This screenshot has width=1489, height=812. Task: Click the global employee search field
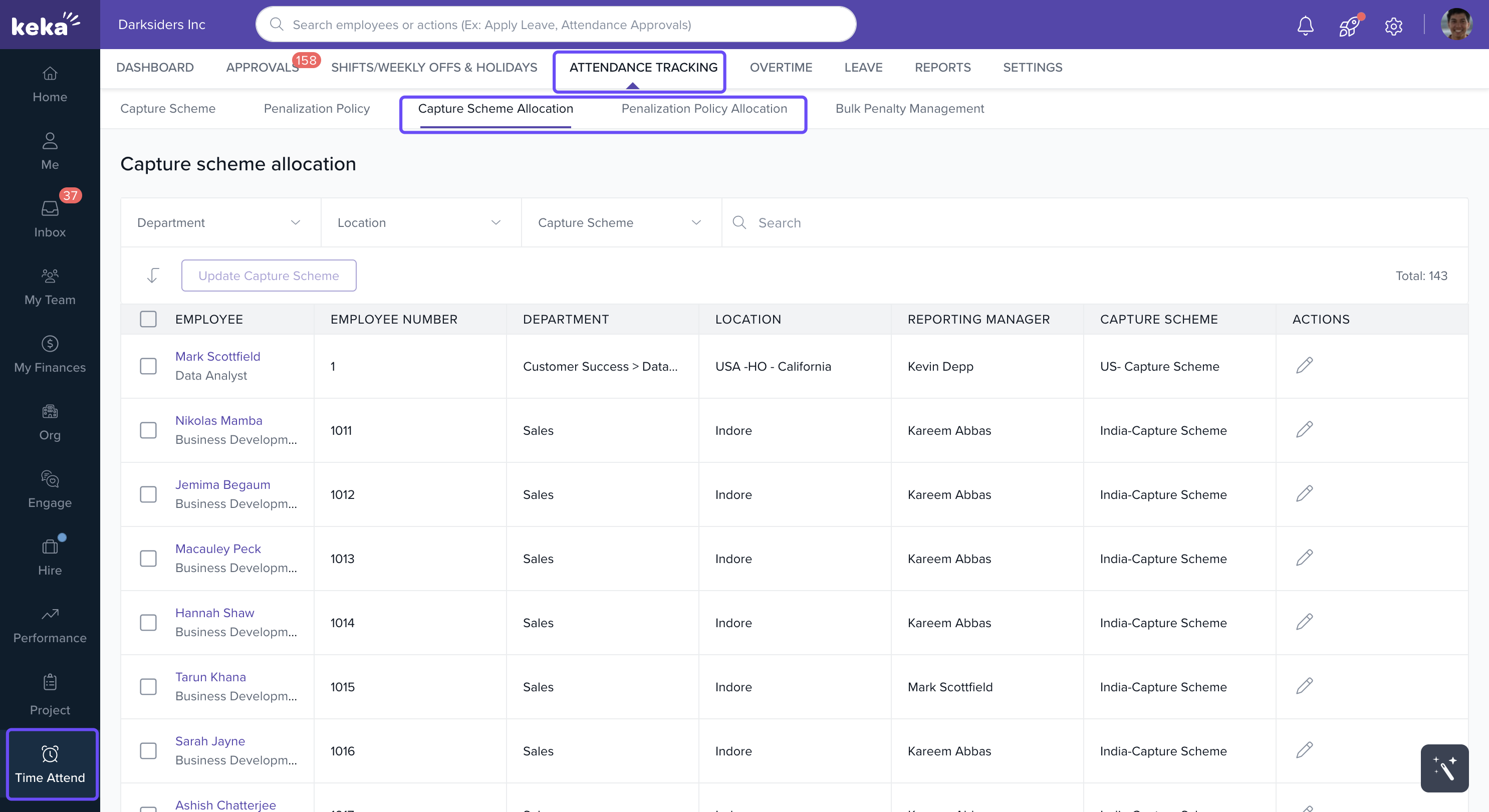(x=555, y=25)
